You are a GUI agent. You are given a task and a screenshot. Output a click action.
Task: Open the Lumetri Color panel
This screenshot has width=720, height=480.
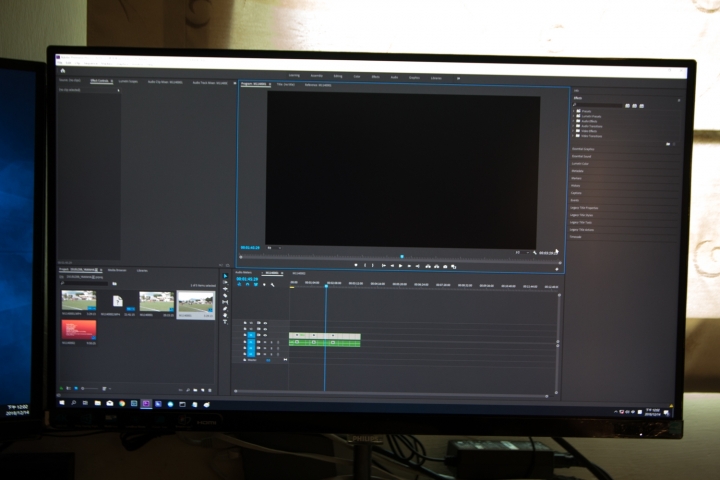(x=580, y=164)
